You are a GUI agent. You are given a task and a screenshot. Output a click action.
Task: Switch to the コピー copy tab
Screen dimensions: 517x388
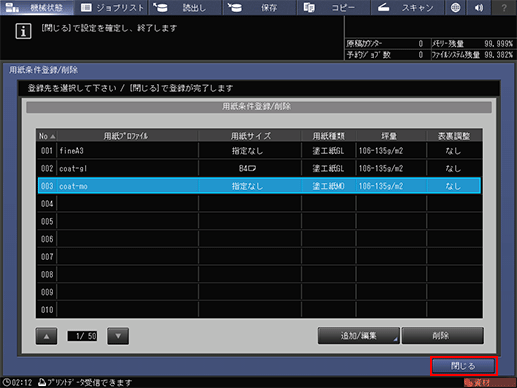pos(334,7)
